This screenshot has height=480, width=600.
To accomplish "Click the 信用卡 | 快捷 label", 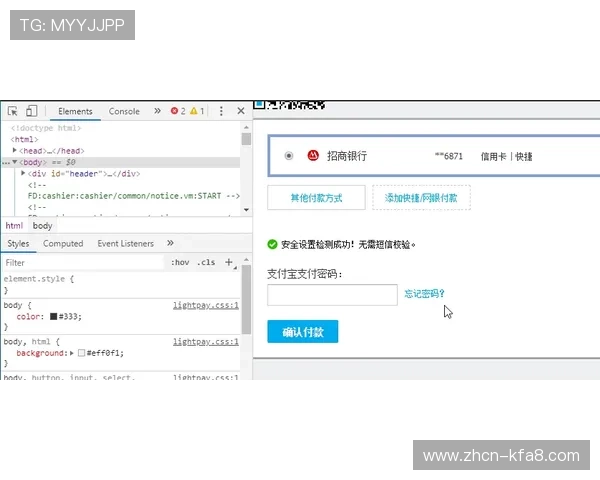I will (506, 156).
